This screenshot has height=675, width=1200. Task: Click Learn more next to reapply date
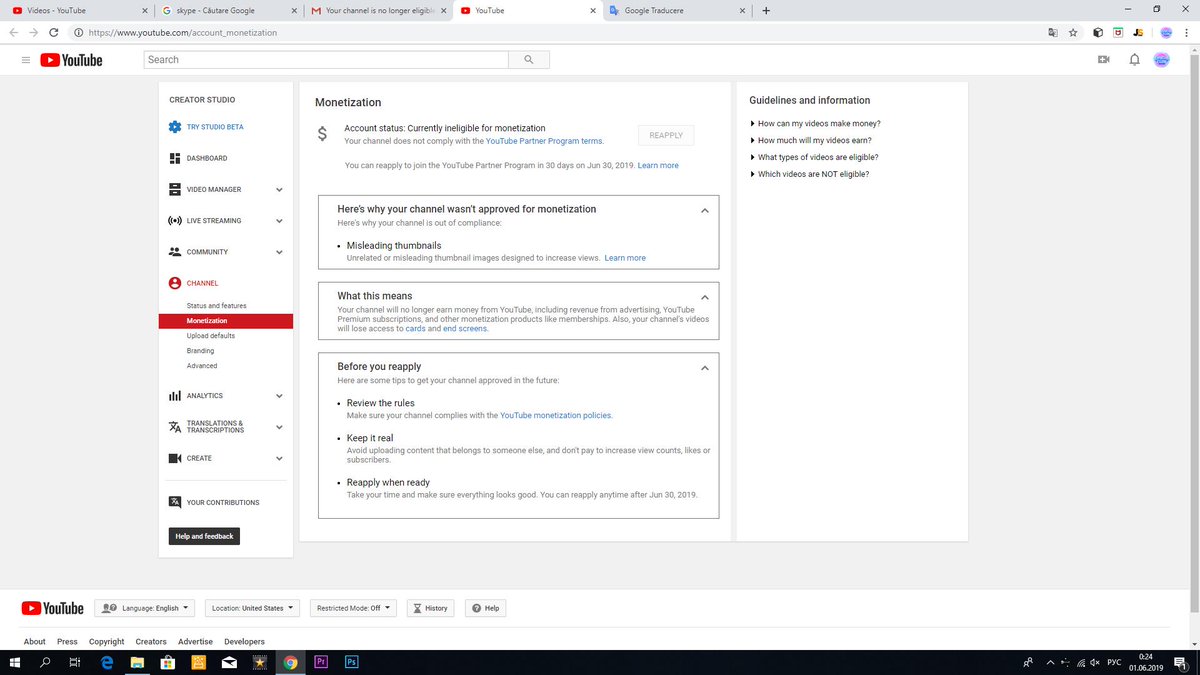click(658, 165)
